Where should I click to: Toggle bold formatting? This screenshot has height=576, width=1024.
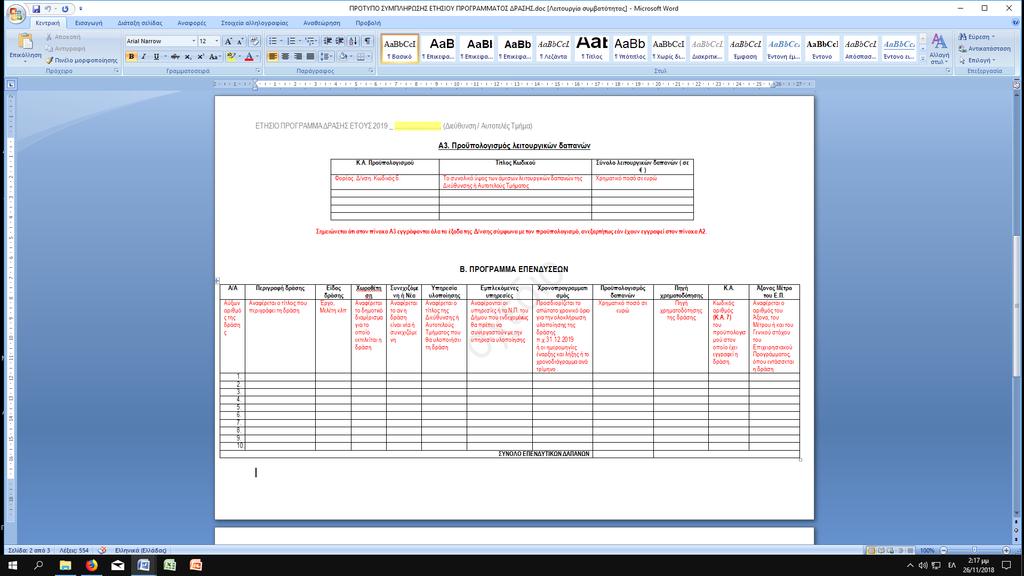[131, 57]
